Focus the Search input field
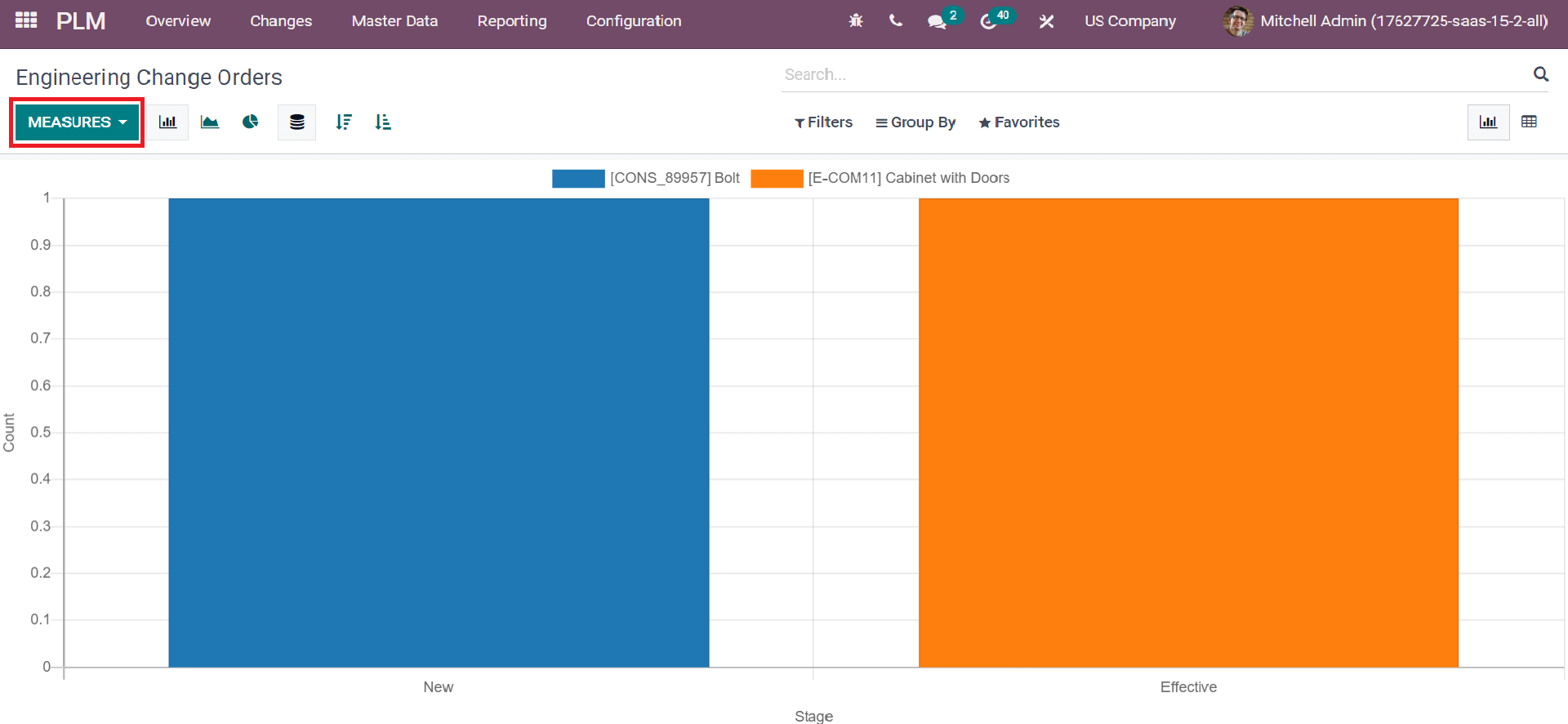Viewport: 1568px width, 724px height. coord(1153,74)
